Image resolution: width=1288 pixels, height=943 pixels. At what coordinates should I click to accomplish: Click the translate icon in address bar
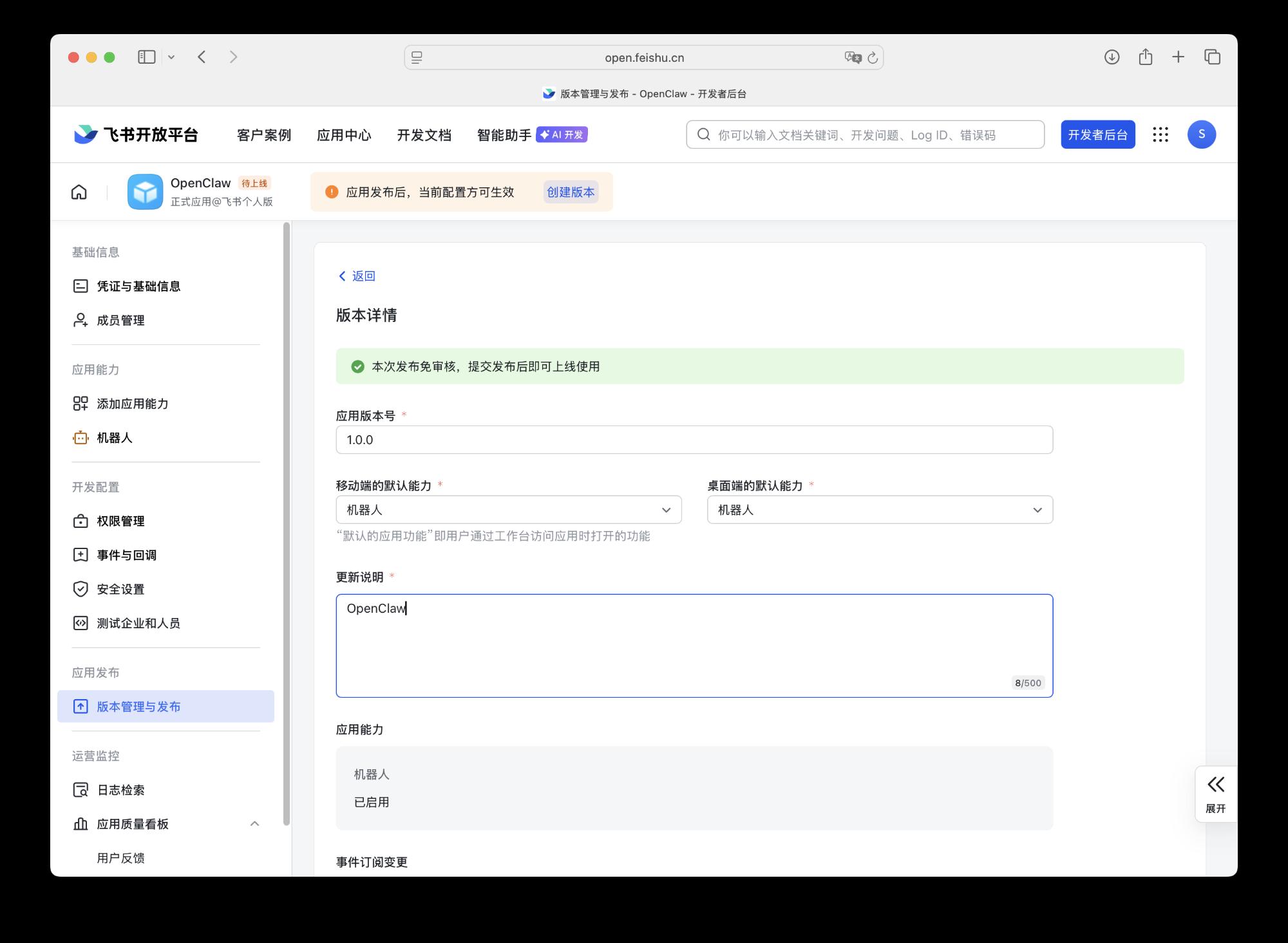pyautogui.click(x=853, y=58)
